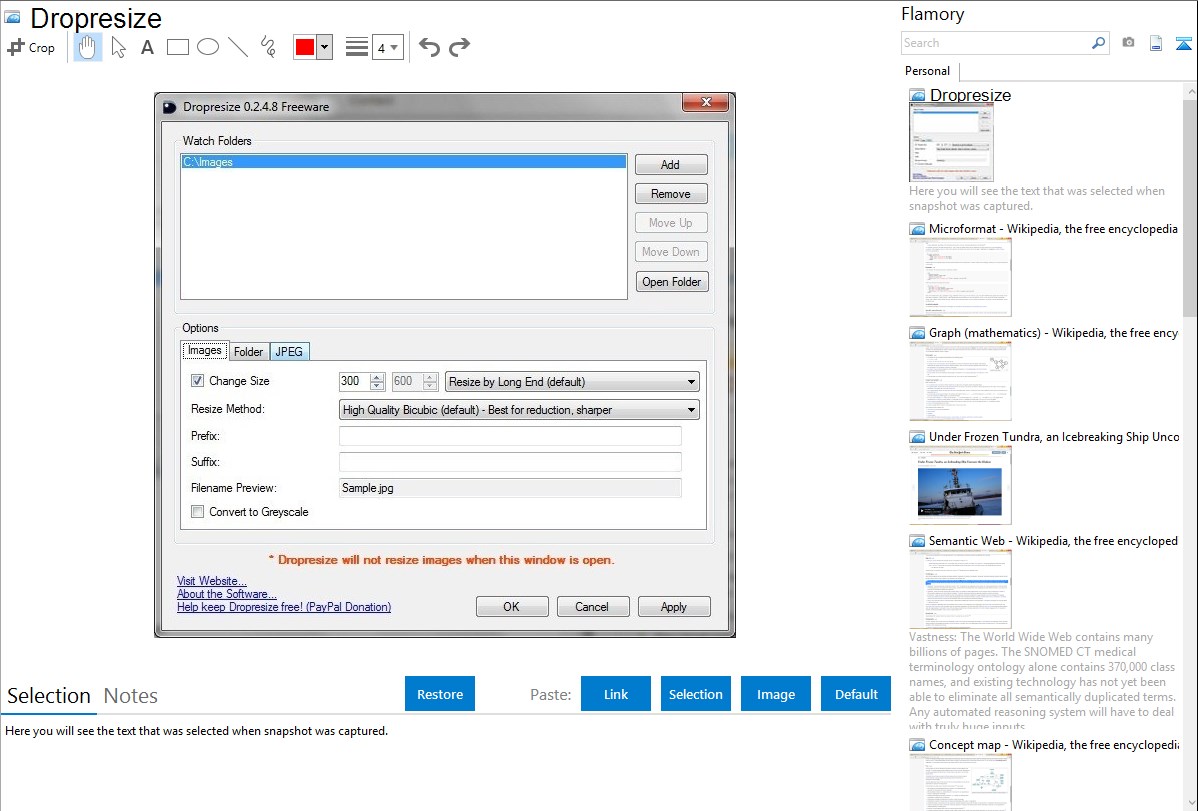Click the Remove button
This screenshot has width=1198, height=811.
[x=671, y=193]
